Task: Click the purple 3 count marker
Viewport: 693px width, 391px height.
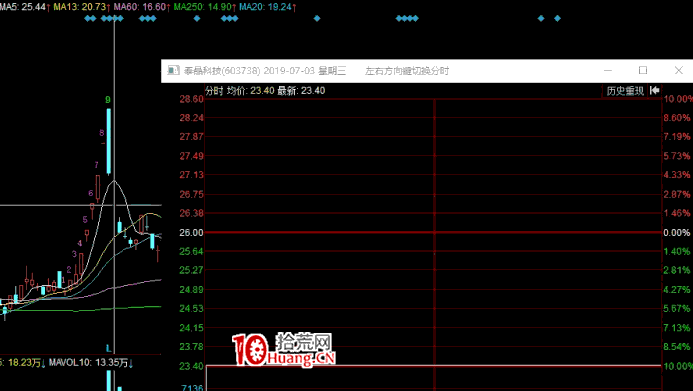Action: 75,254
